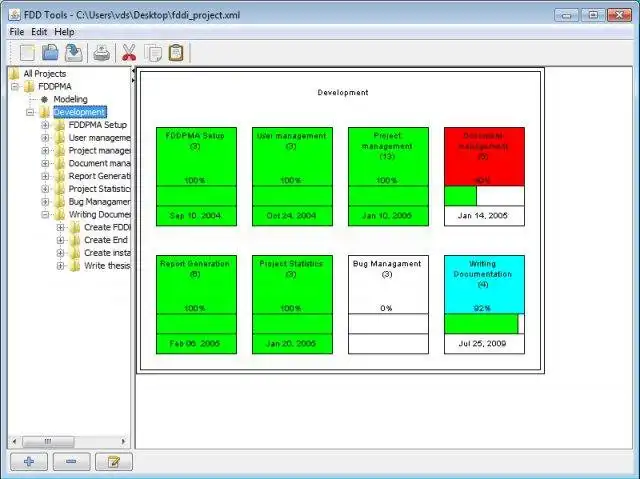This screenshot has height=479, width=640.
Task: Cut selection with the scissors icon
Action: tap(129, 53)
